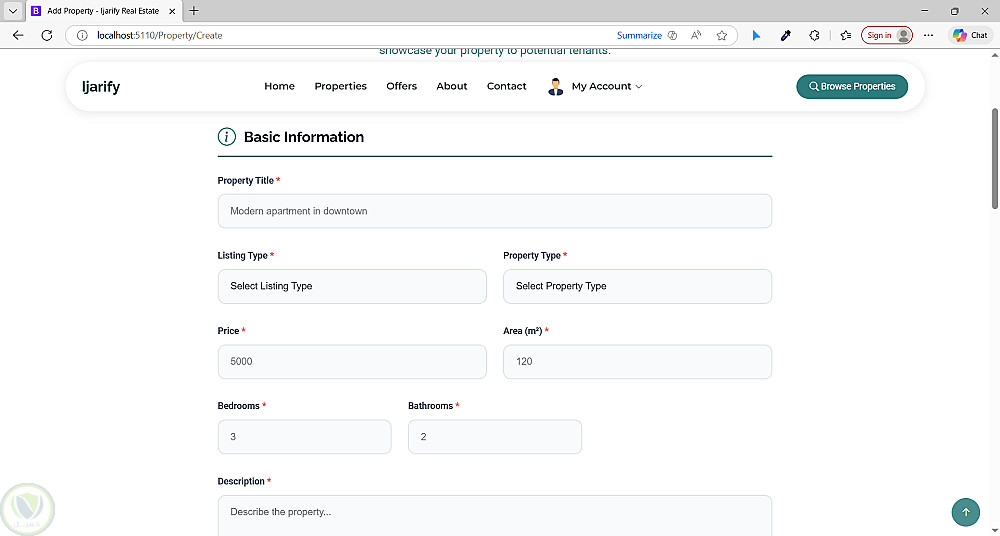Click into the Property Title field

494,211
